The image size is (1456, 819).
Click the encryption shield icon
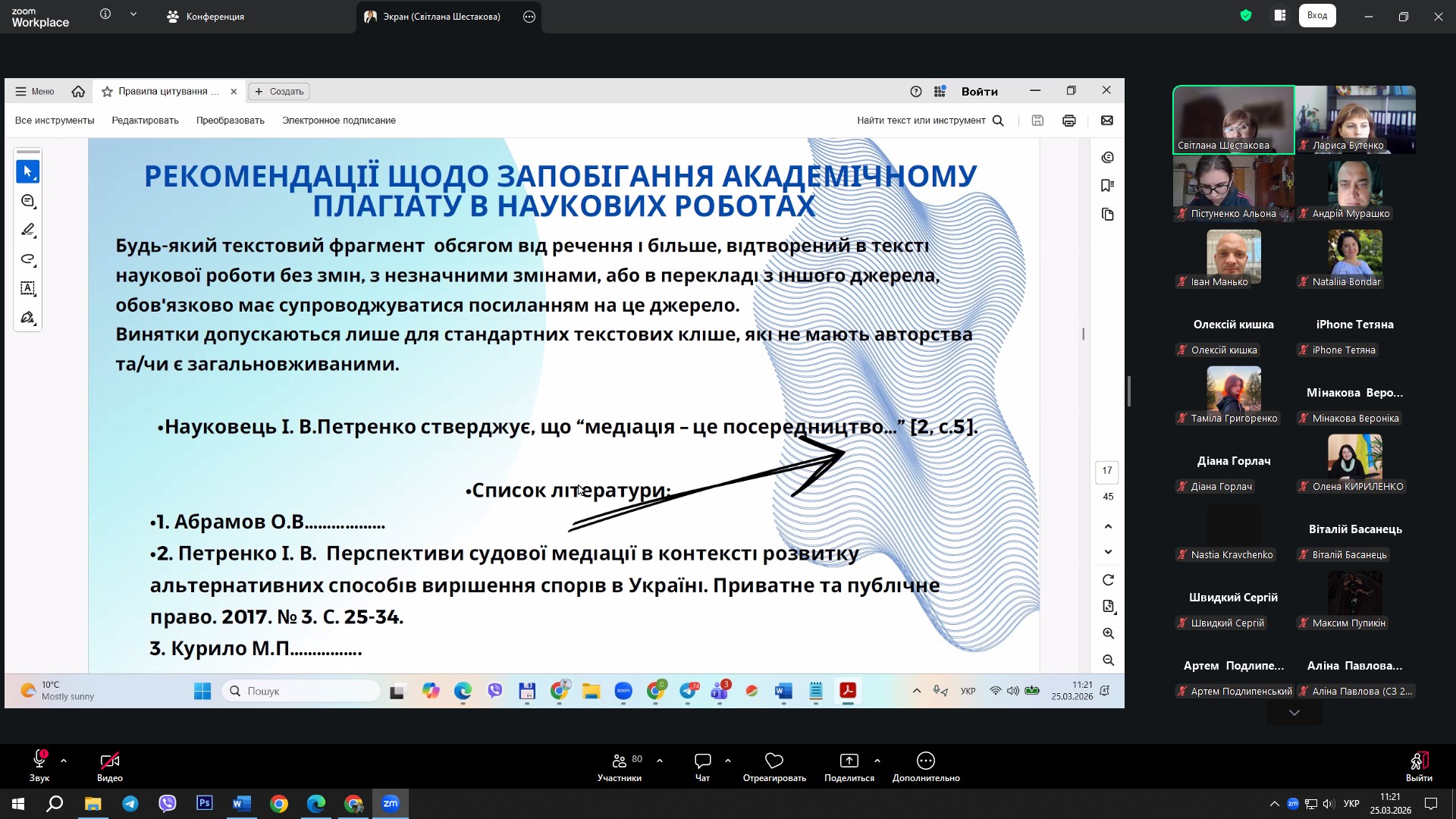tap(1246, 15)
